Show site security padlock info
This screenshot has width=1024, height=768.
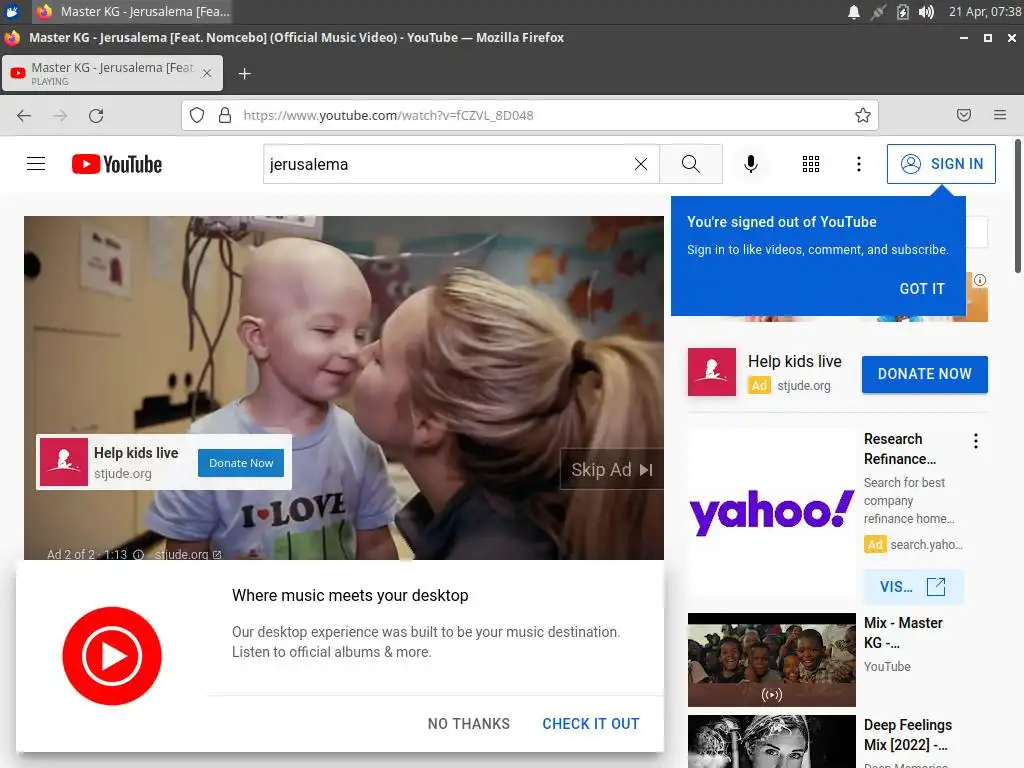click(225, 116)
